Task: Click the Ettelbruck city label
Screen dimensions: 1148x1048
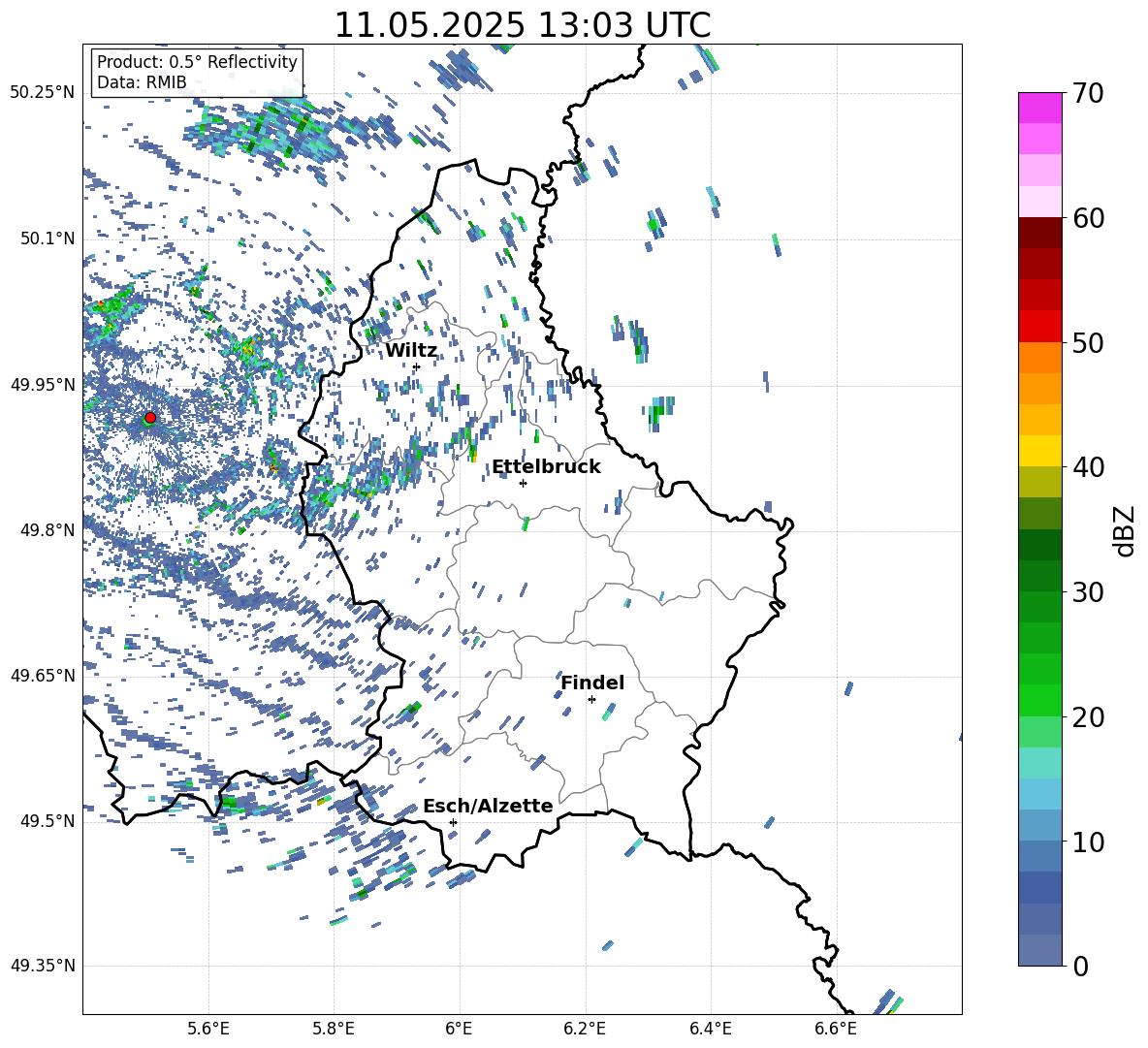Action: pyautogui.click(x=546, y=467)
